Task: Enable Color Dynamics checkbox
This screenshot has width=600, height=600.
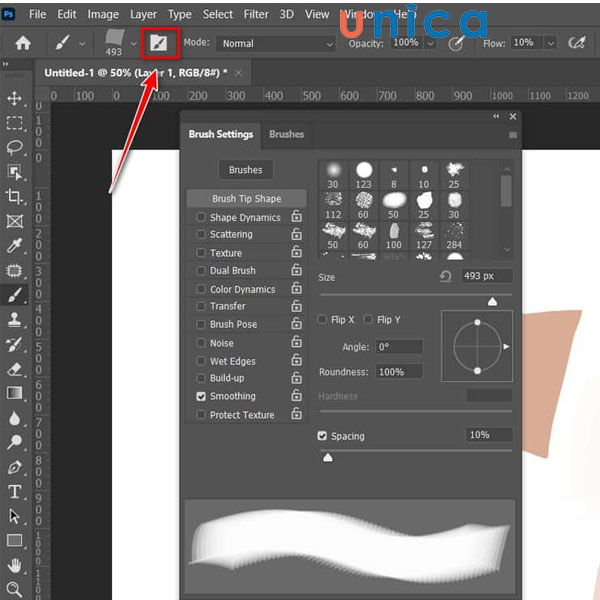Action: pyautogui.click(x=201, y=289)
